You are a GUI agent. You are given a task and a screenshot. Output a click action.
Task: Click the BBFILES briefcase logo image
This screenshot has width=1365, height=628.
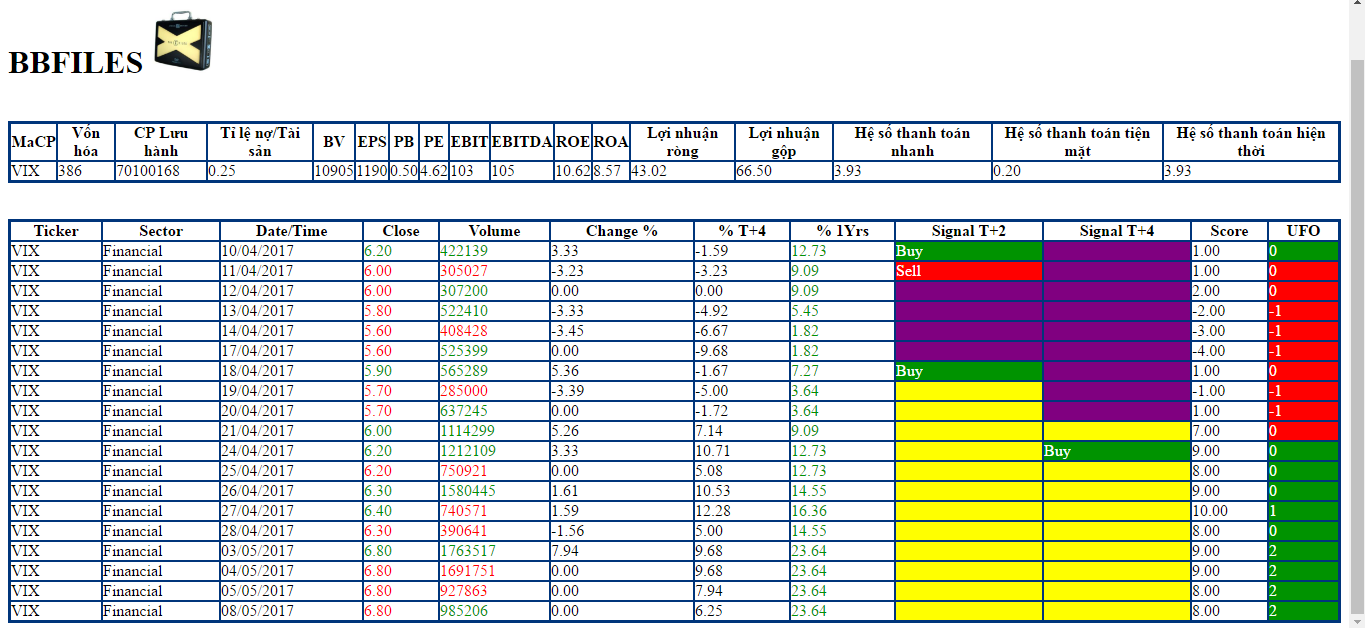(x=183, y=41)
